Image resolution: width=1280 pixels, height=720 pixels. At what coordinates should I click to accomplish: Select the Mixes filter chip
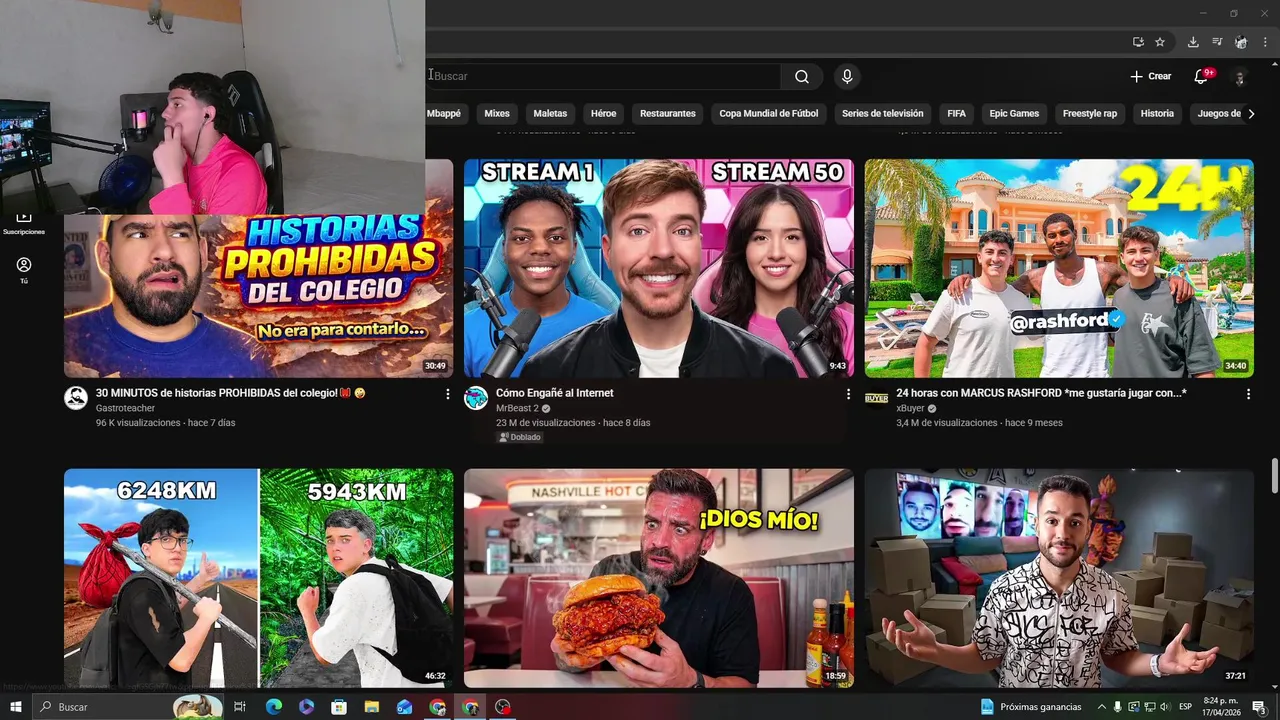tap(497, 113)
